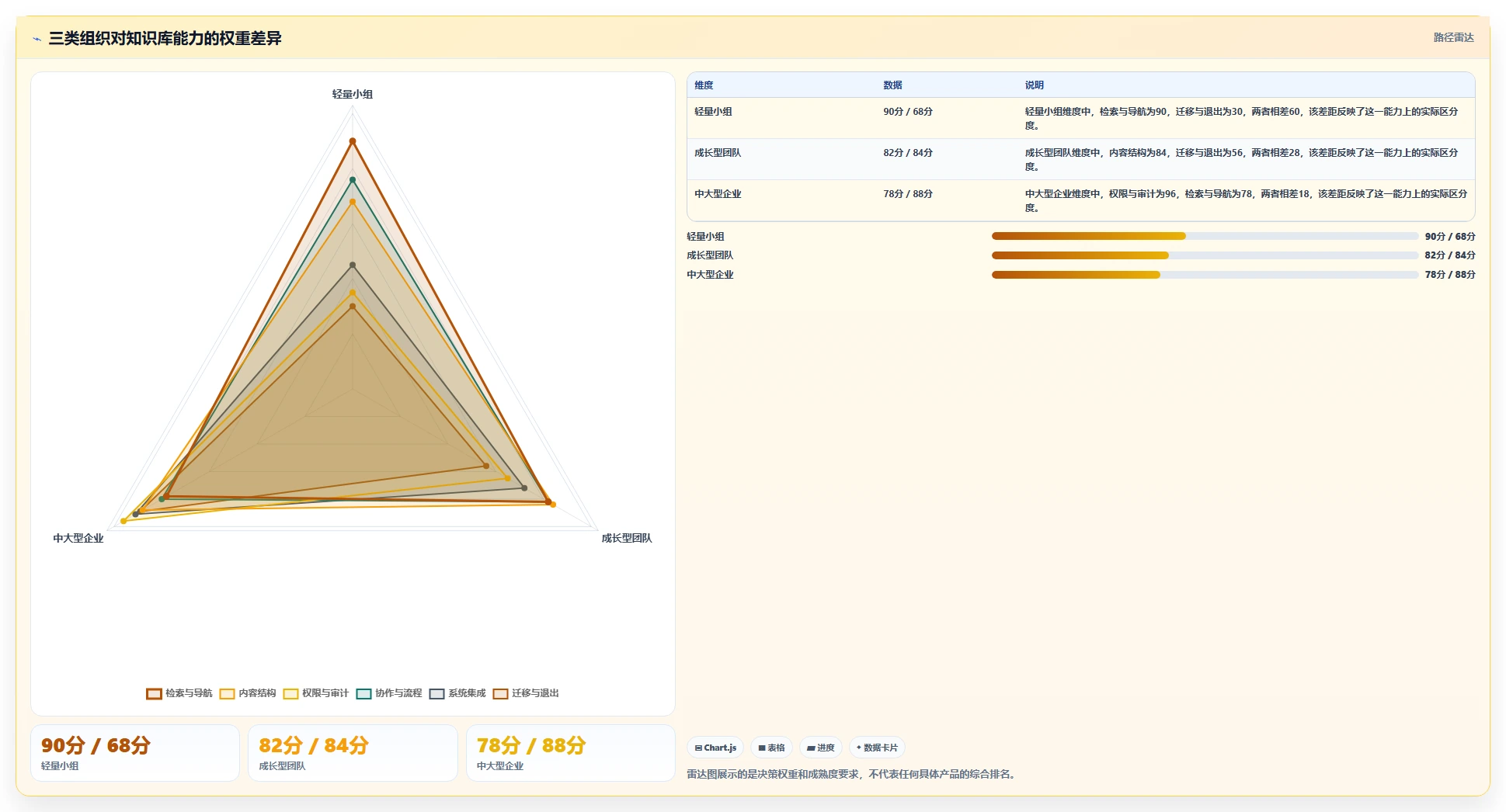Viewport: 1506px width, 812px height.
Task: Toggle 迁移与退出 legend entry
Action: [526, 693]
